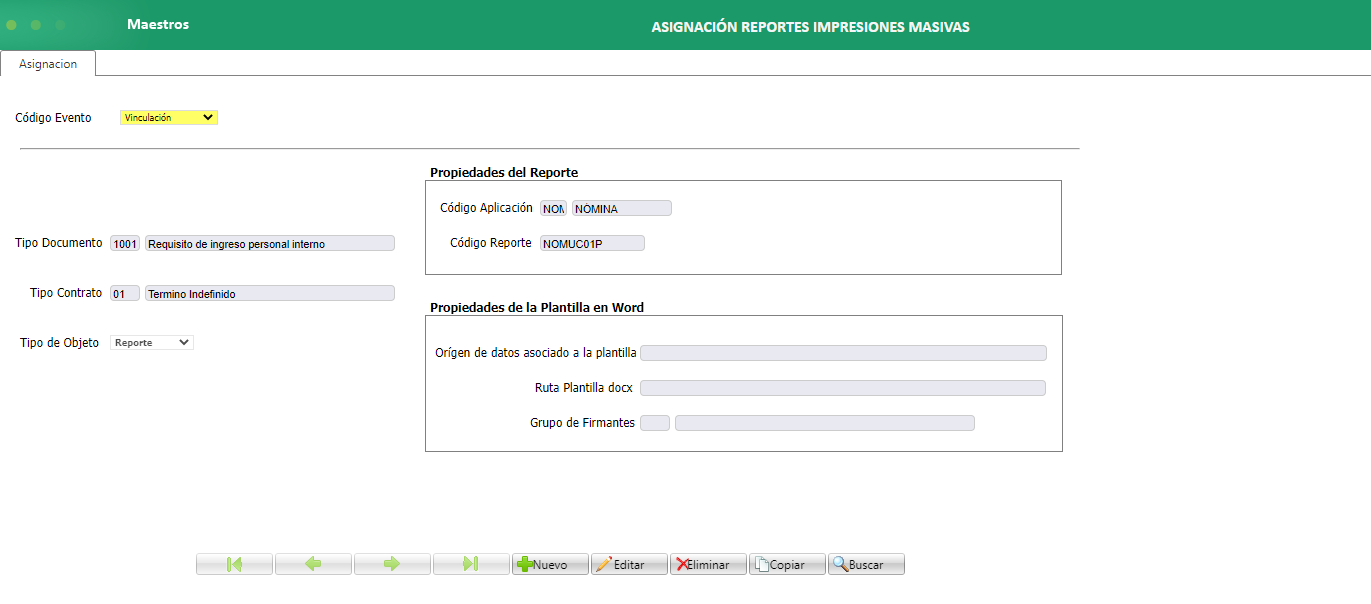Switch to the Asignacion tab
Screen dimensions: 1371x604
tap(47, 62)
